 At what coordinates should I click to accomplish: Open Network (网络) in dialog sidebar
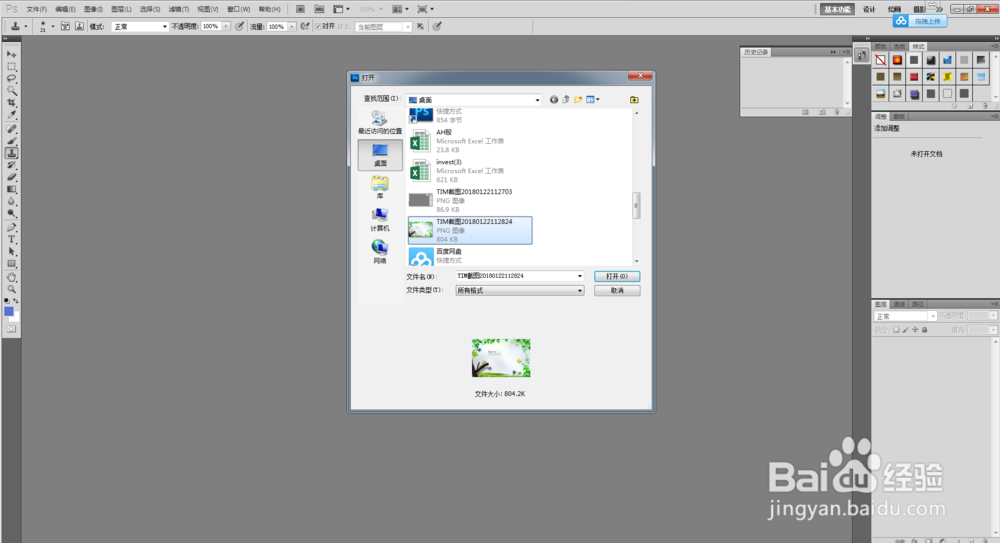(380, 252)
